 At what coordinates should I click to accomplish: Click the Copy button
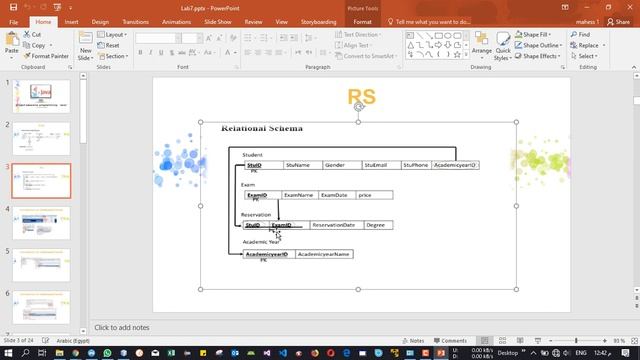click(x=34, y=45)
